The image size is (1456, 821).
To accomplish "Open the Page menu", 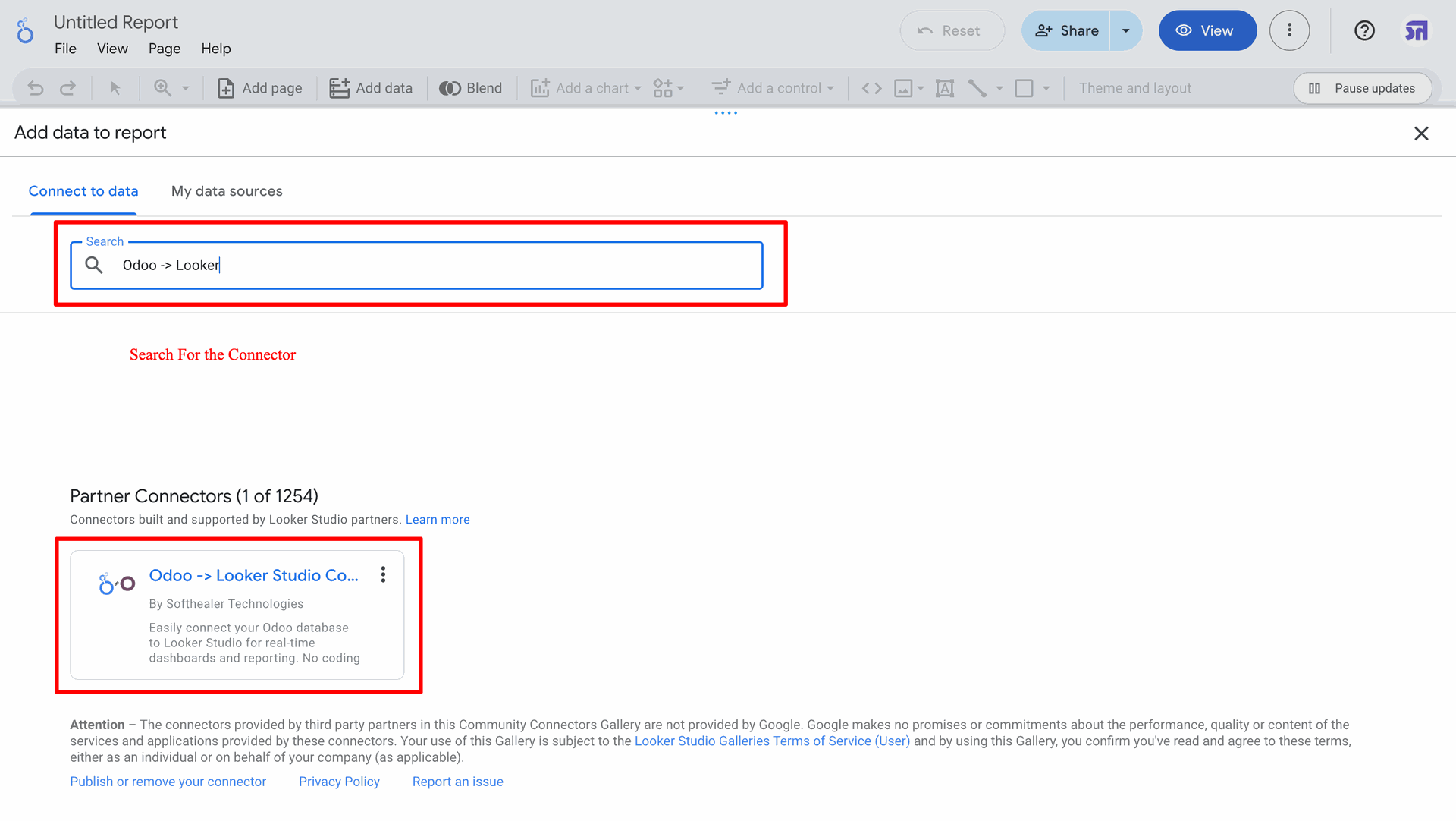I will tap(165, 49).
